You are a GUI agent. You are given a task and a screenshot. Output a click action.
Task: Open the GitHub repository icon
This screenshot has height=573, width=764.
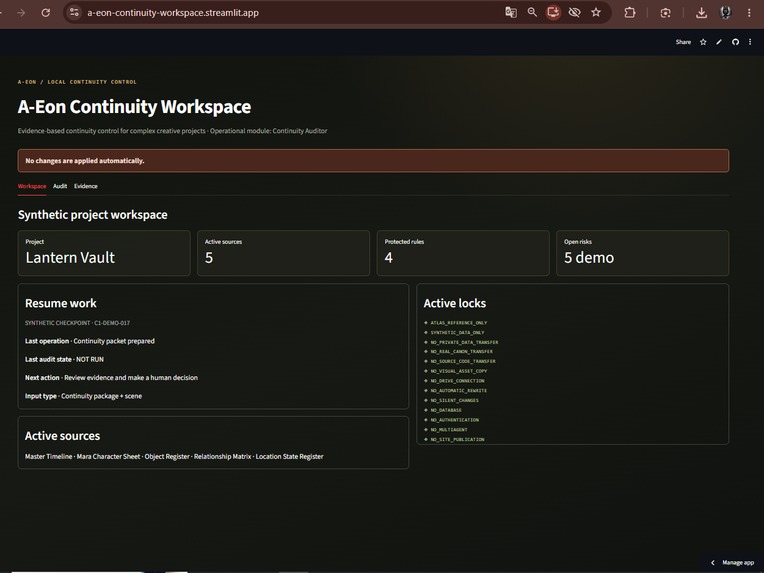[735, 42]
